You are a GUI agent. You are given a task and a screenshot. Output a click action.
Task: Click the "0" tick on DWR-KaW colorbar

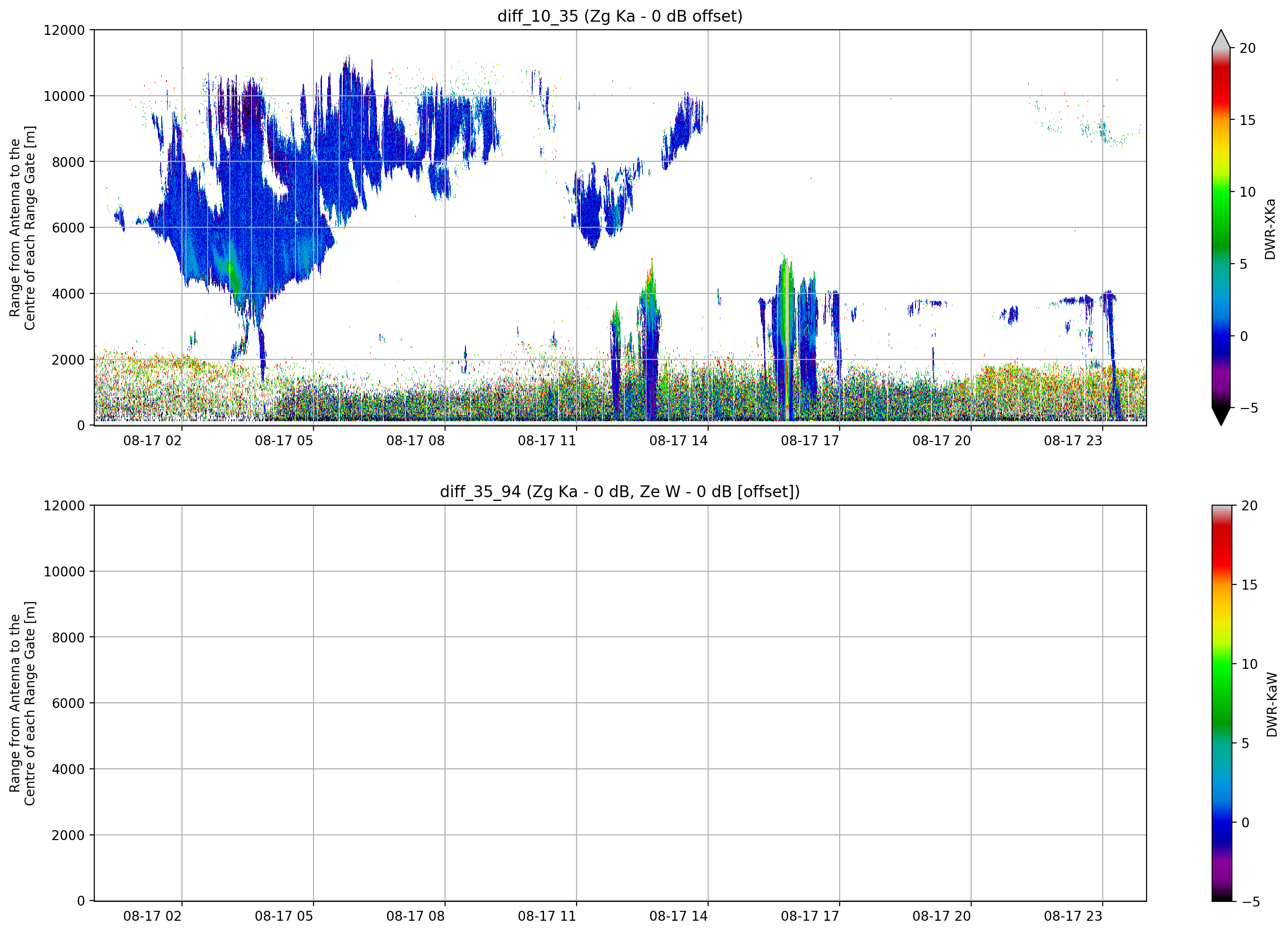pos(1246,822)
